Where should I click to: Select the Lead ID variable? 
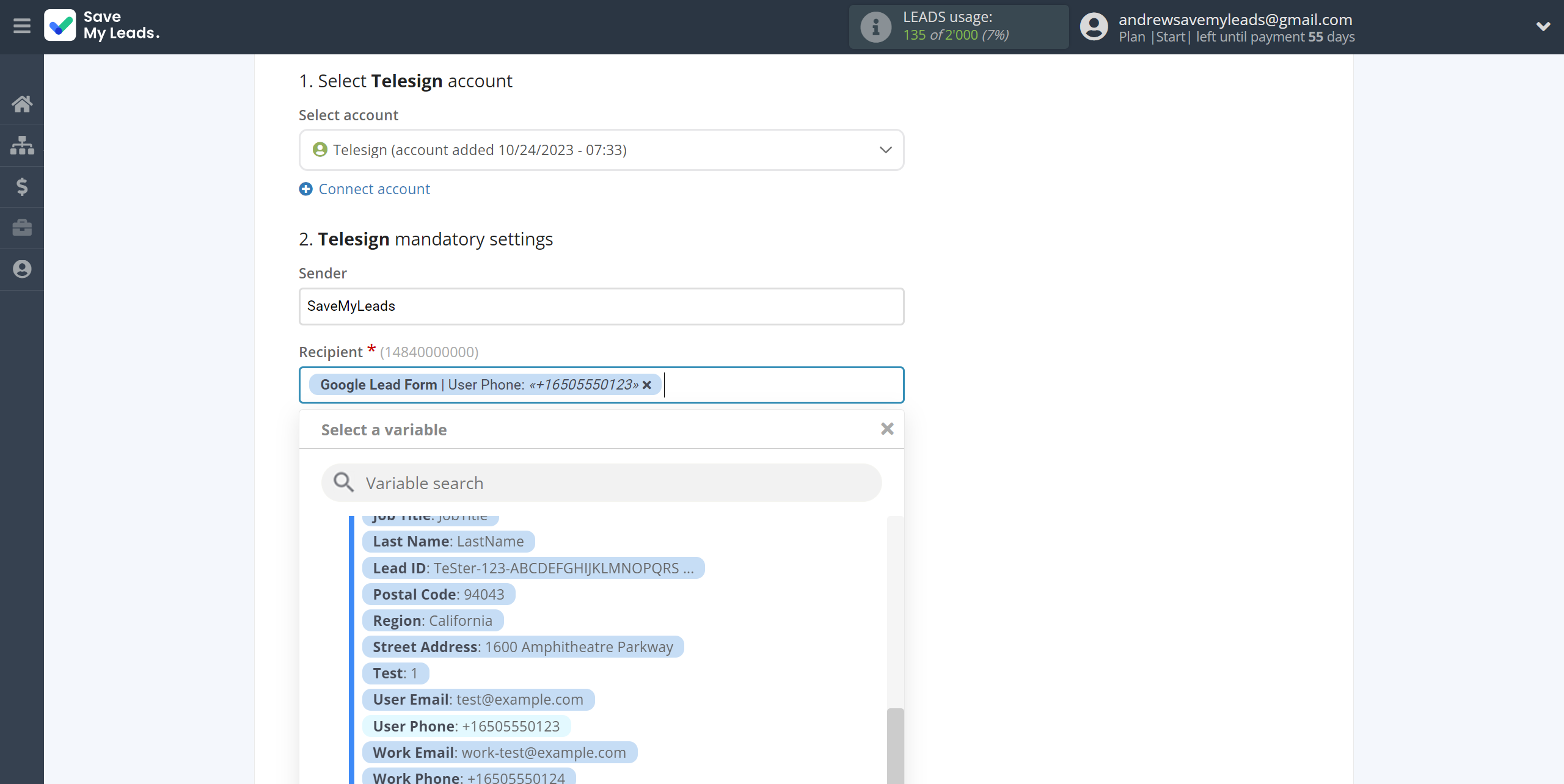click(x=533, y=568)
